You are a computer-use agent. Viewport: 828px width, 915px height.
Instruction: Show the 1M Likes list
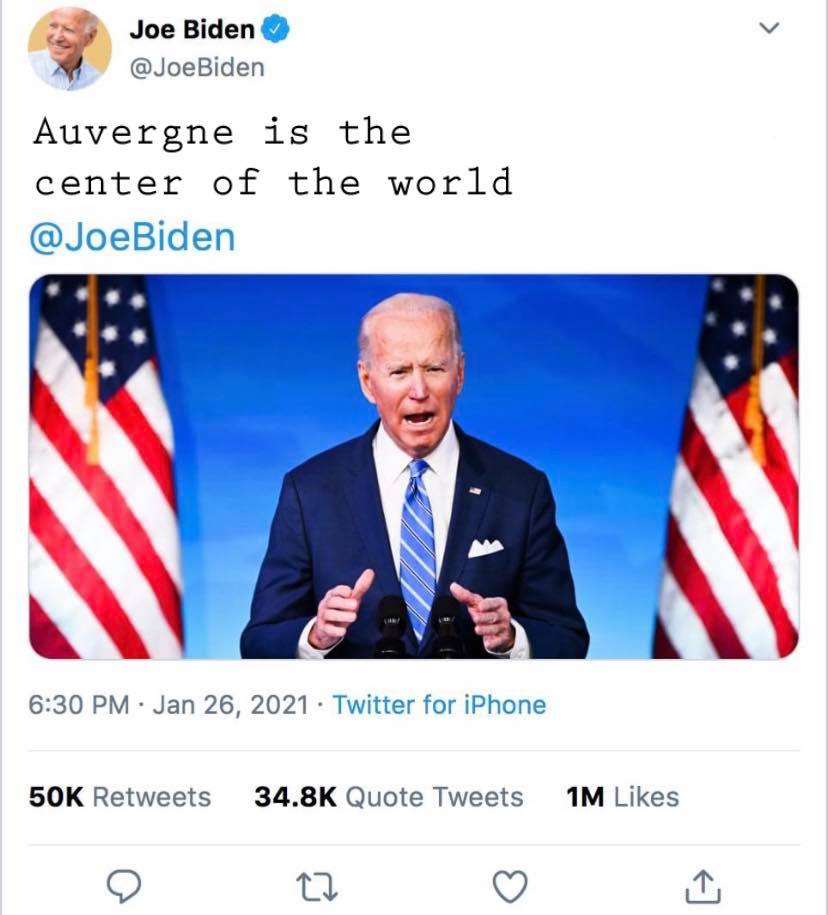pyautogui.click(x=622, y=797)
